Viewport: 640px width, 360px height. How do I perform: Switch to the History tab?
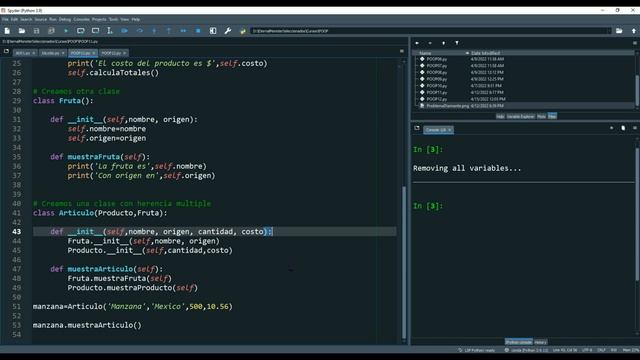coord(540,342)
